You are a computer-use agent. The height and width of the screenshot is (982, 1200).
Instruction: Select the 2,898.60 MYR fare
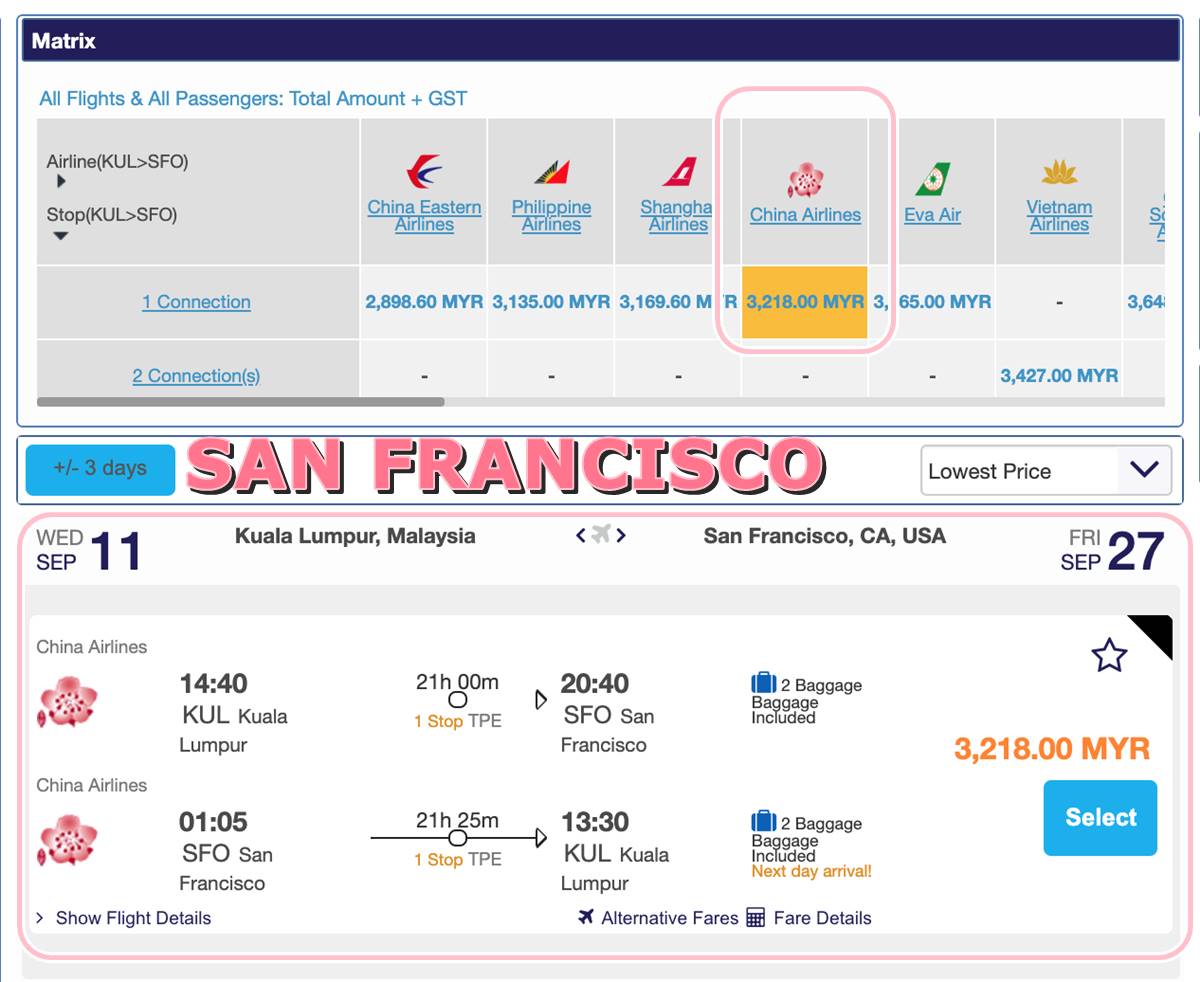tap(424, 302)
